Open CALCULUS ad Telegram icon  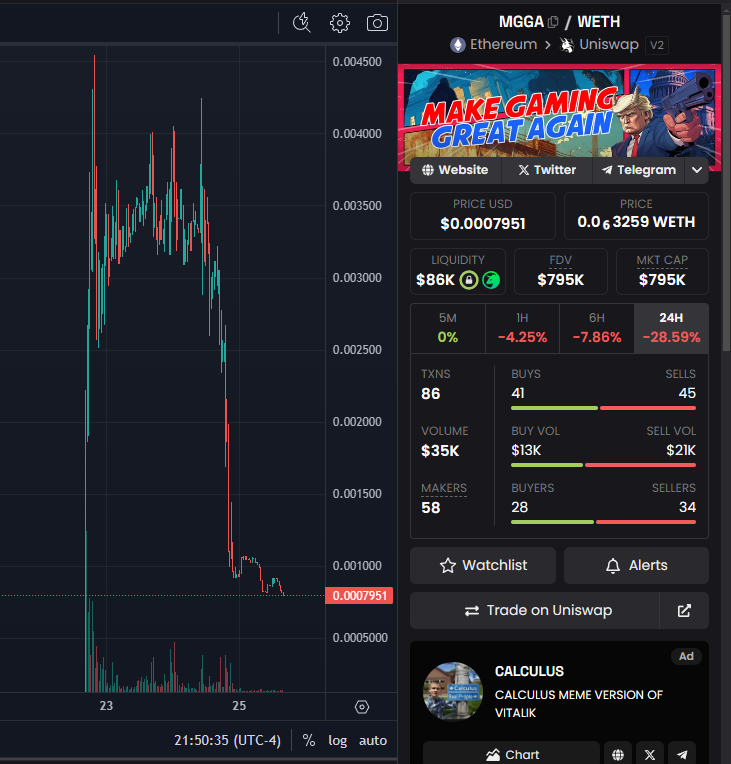tap(682, 755)
